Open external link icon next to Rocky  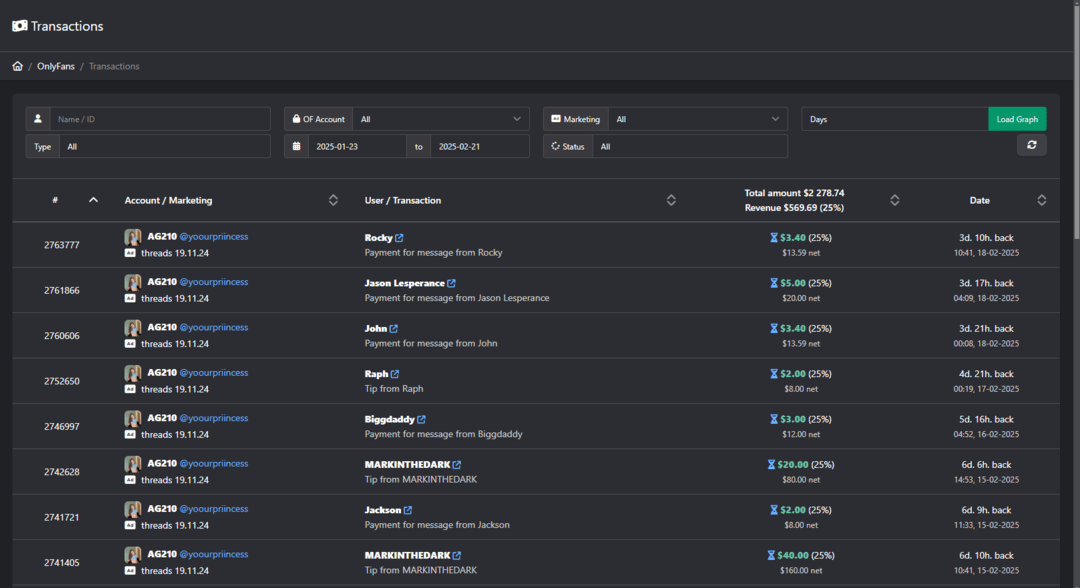point(399,238)
